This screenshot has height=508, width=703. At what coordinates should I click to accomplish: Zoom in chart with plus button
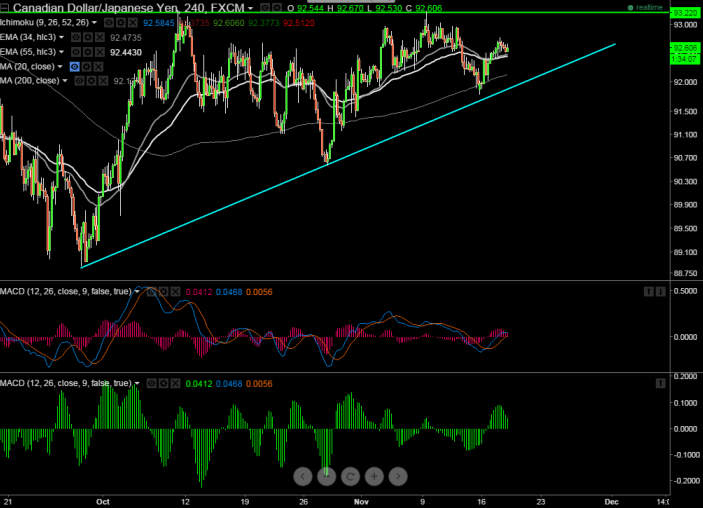pyautogui.click(x=374, y=476)
